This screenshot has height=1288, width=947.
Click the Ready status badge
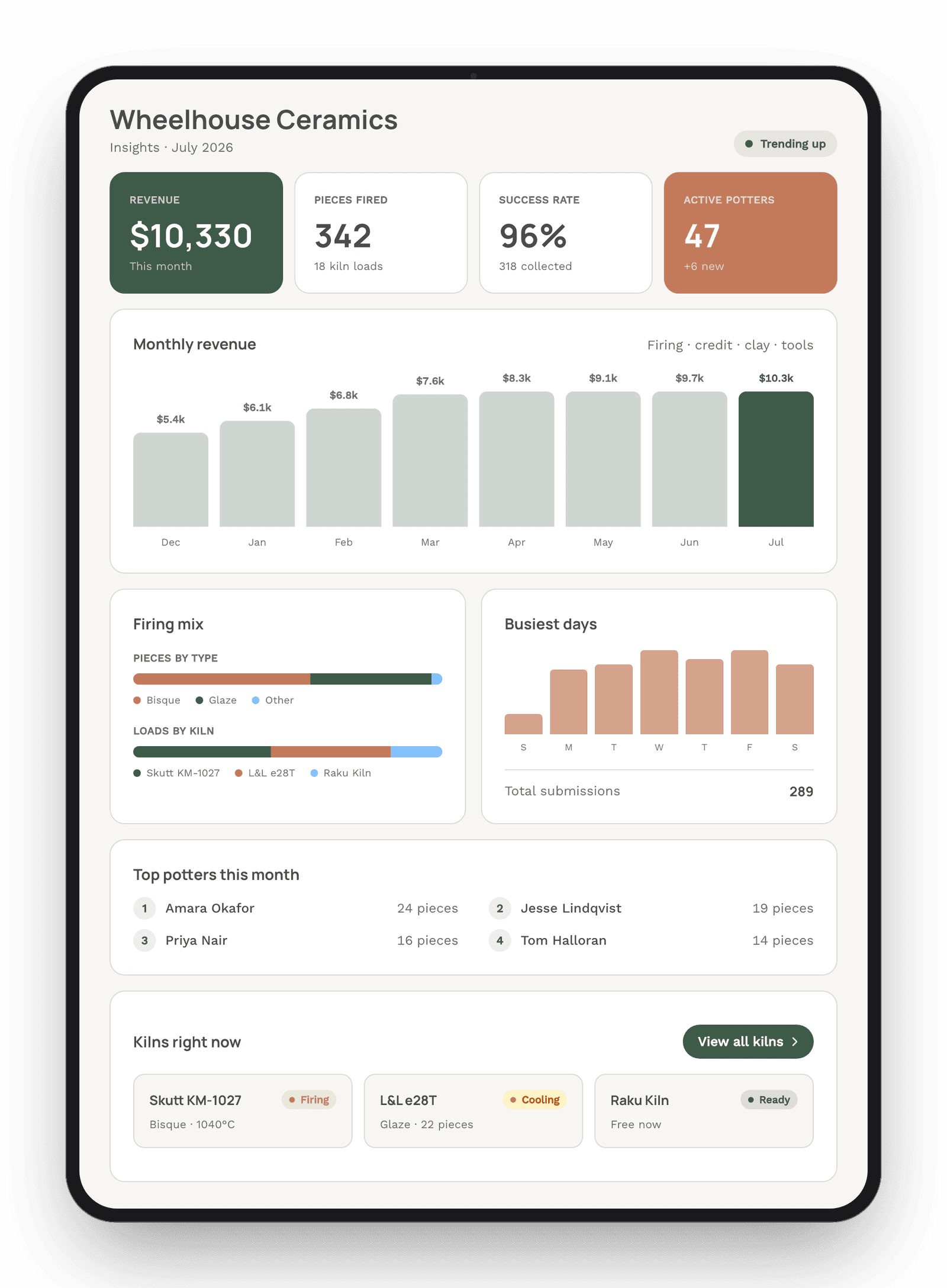pyautogui.click(x=769, y=1100)
